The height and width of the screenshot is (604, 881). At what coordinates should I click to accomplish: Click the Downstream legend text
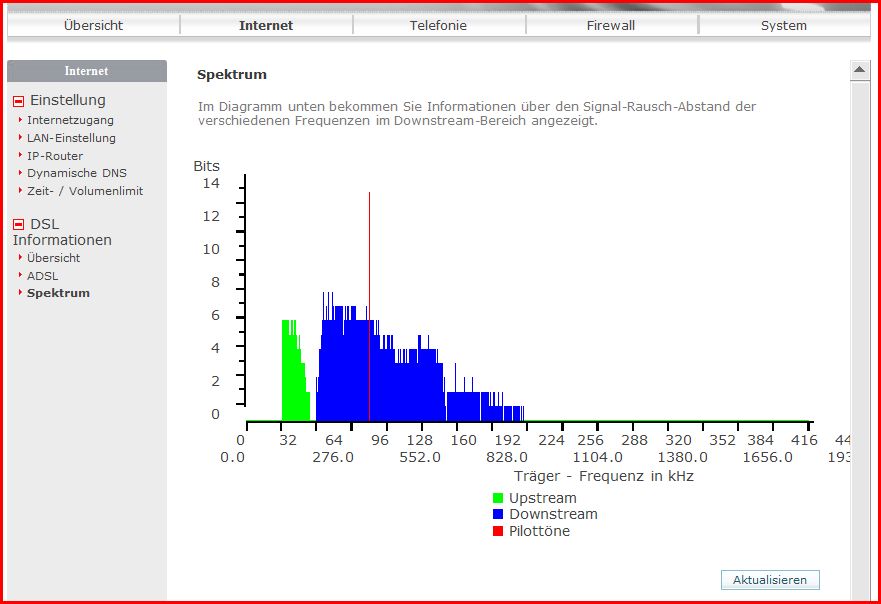(553, 514)
